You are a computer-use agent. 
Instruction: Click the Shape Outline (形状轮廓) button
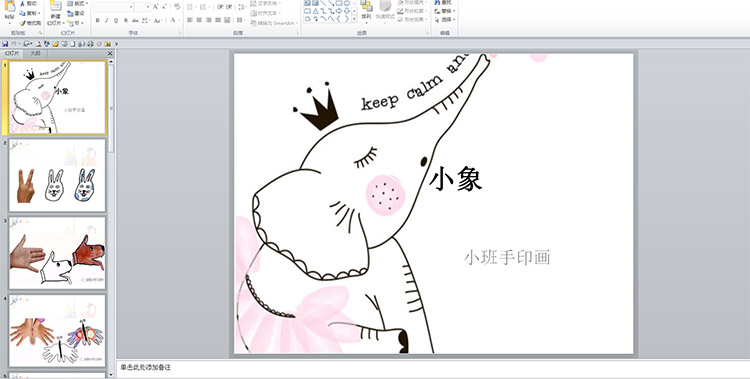(x=411, y=11)
